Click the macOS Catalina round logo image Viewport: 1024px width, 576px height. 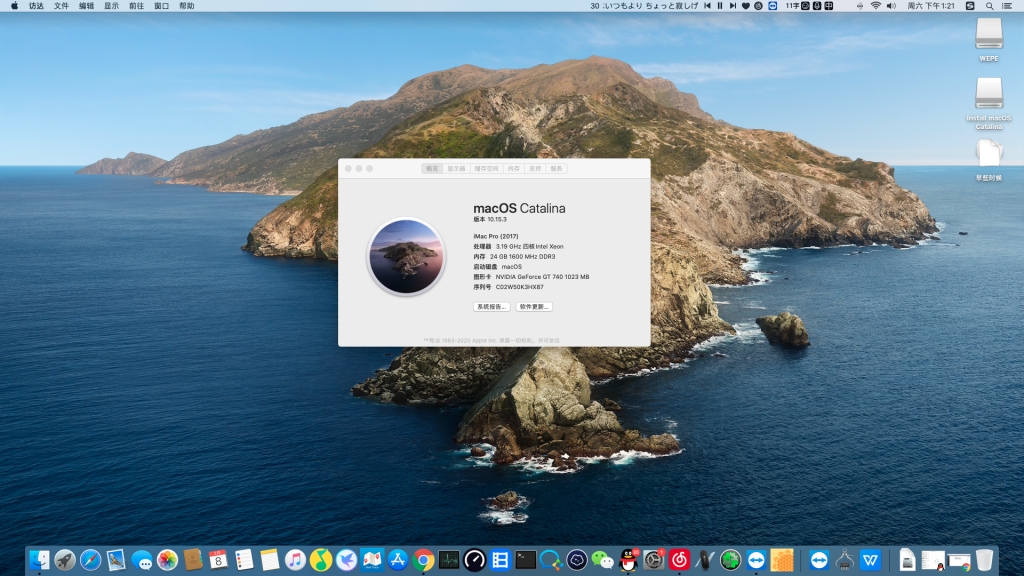(406, 257)
